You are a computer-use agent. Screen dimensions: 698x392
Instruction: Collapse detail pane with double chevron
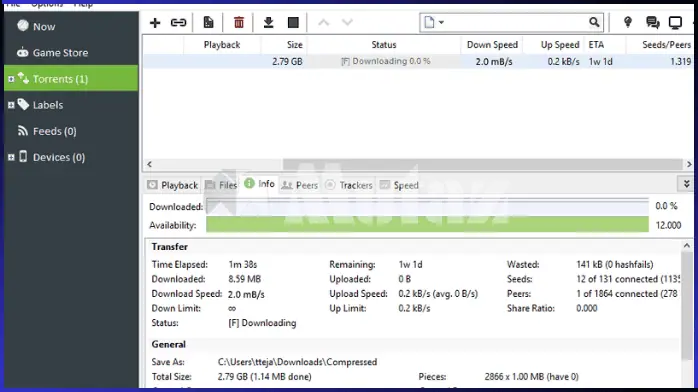(x=686, y=184)
